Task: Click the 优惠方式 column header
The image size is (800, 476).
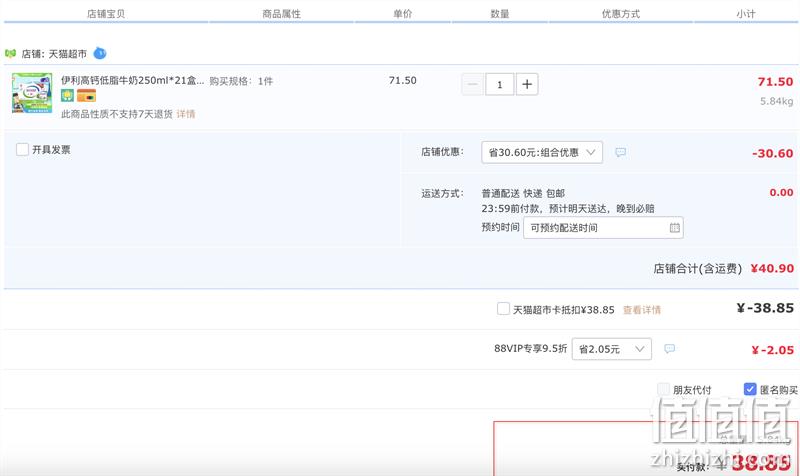Action: [x=620, y=14]
